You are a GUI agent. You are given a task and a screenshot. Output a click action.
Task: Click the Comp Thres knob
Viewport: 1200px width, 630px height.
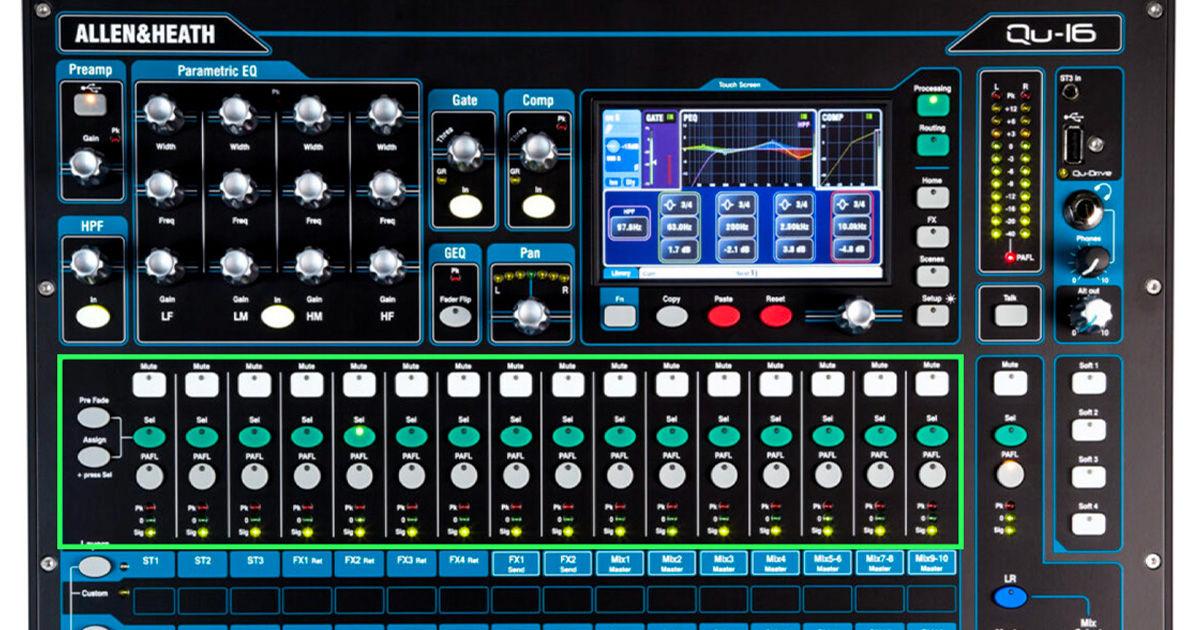point(539,150)
